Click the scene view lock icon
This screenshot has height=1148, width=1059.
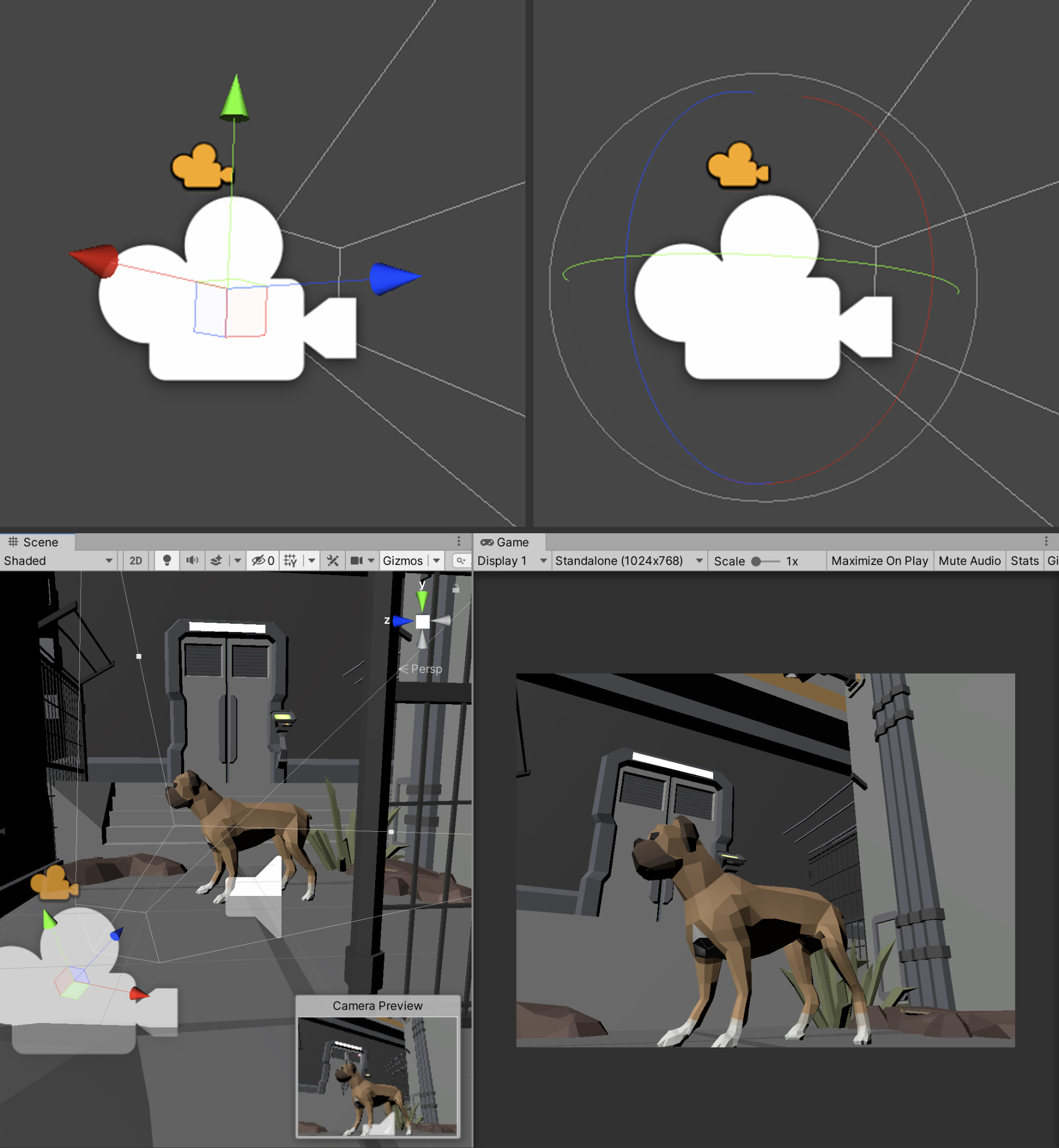click(456, 588)
